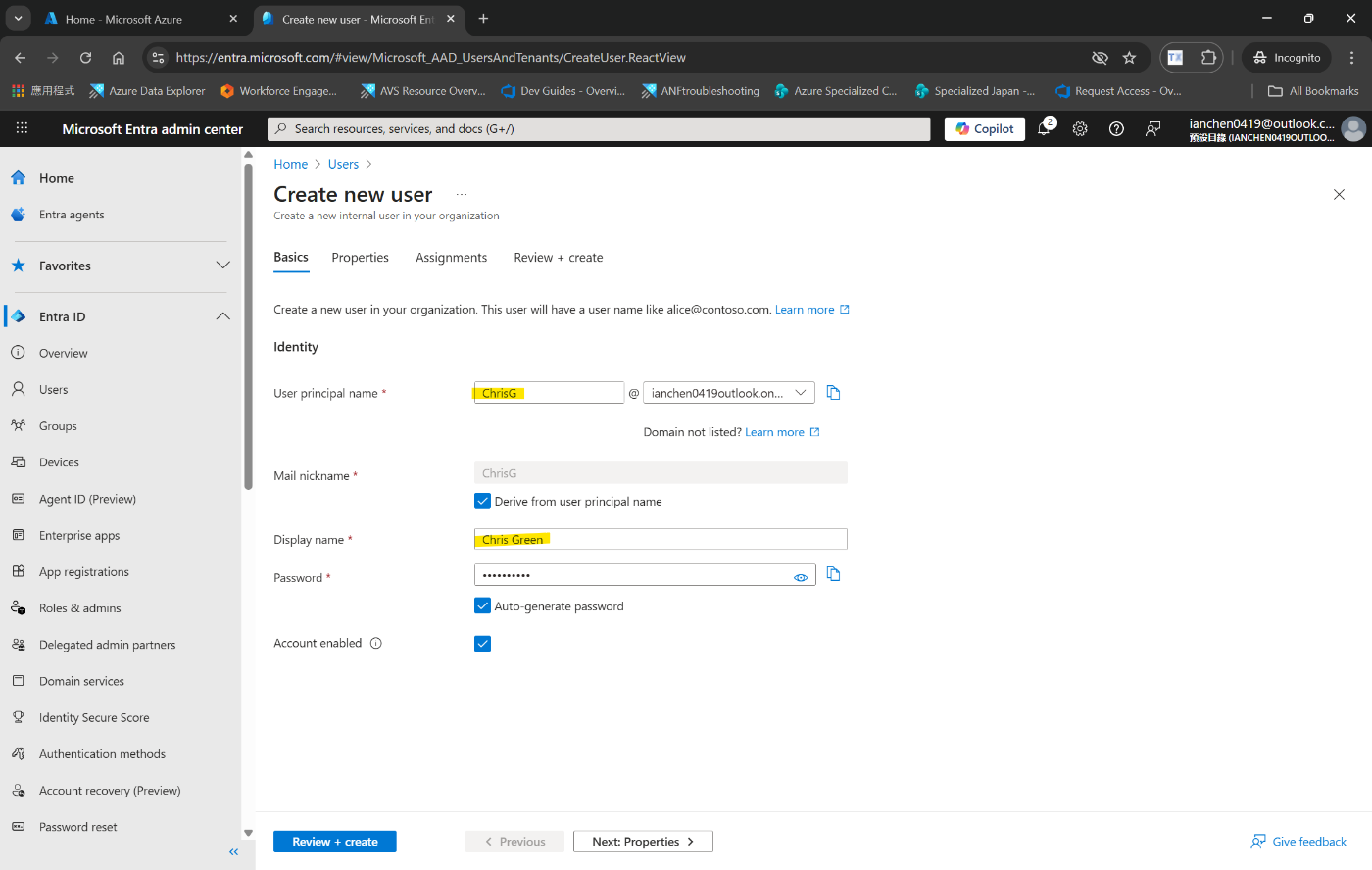Click the feedback person icon in header

pyautogui.click(x=1152, y=128)
